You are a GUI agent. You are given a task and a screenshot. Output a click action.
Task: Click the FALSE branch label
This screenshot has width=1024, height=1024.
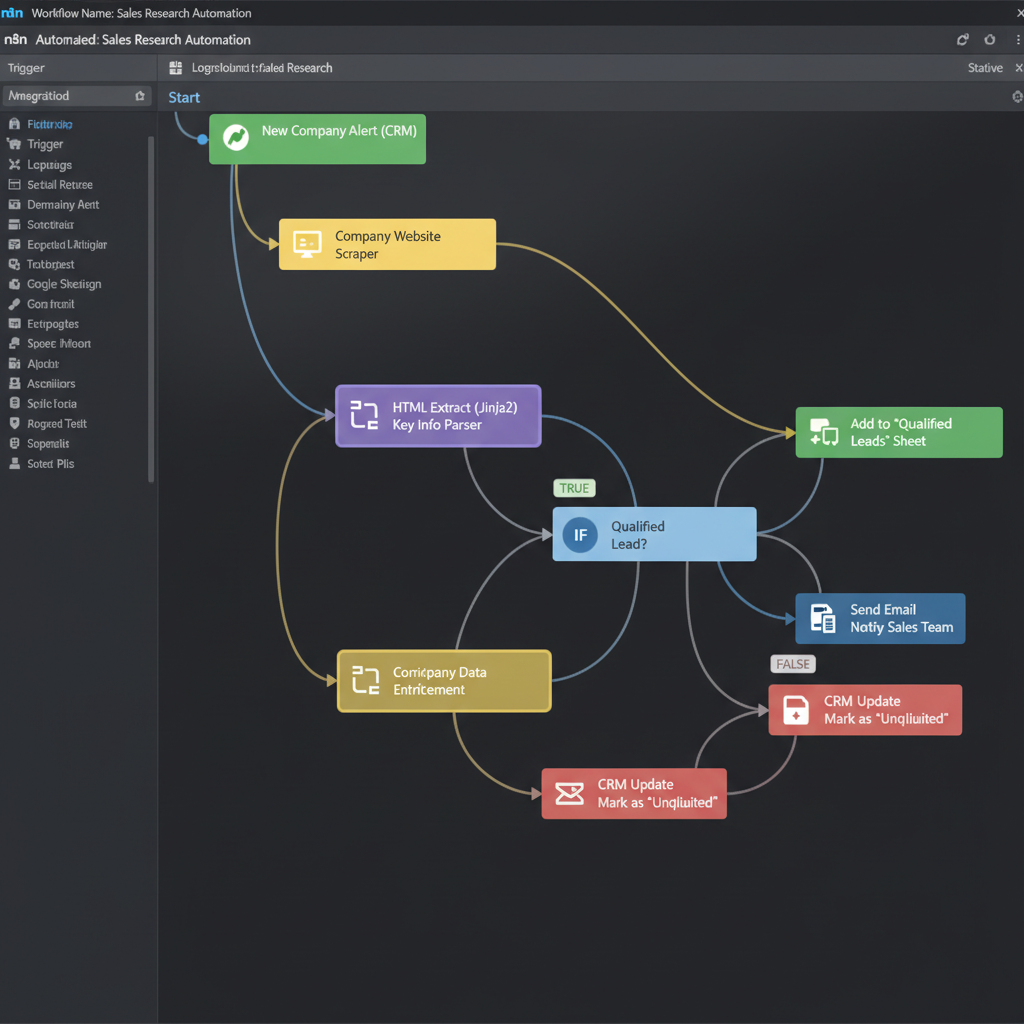[x=793, y=664]
